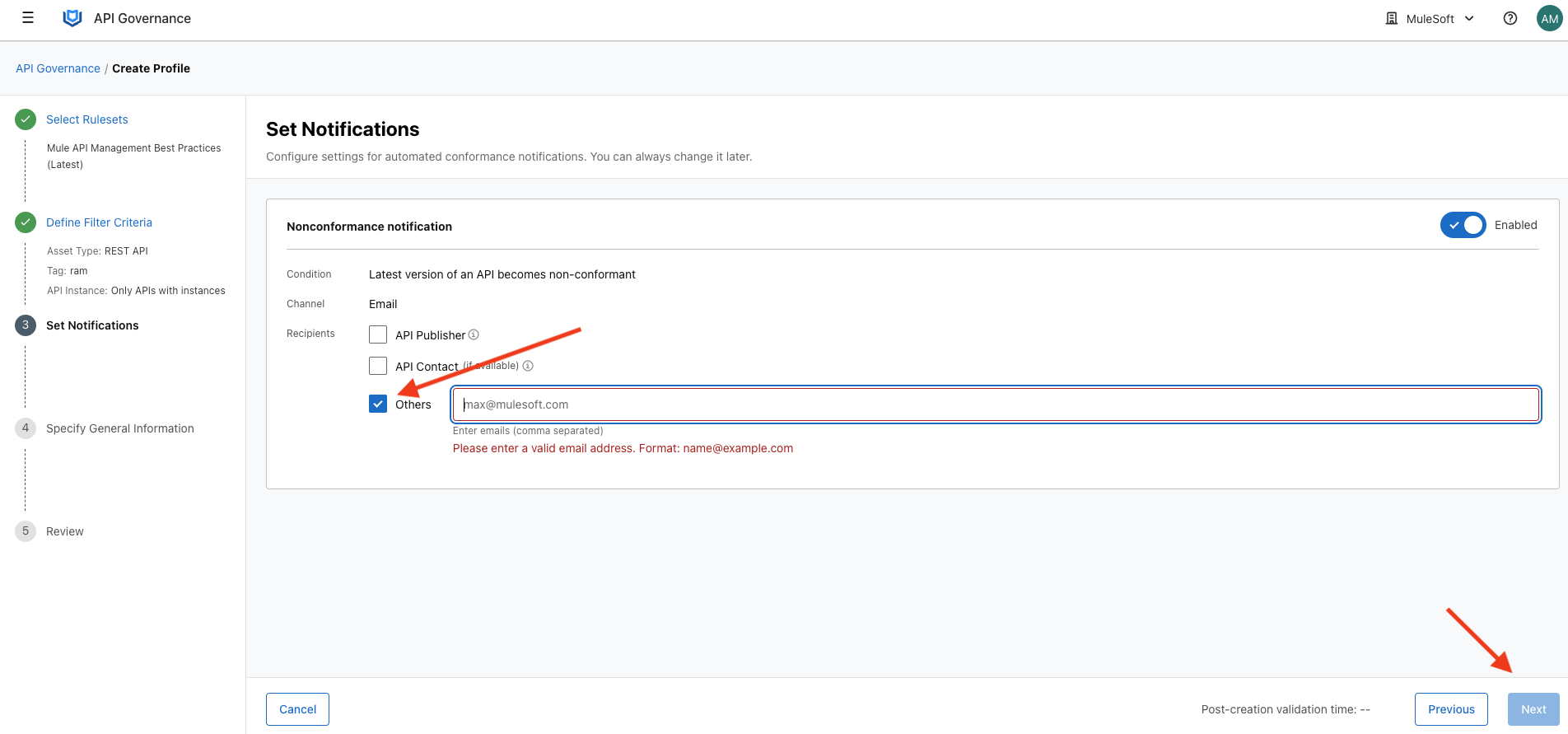Click the API Governance breadcrumb link
This screenshot has width=1568, height=734.
click(58, 68)
